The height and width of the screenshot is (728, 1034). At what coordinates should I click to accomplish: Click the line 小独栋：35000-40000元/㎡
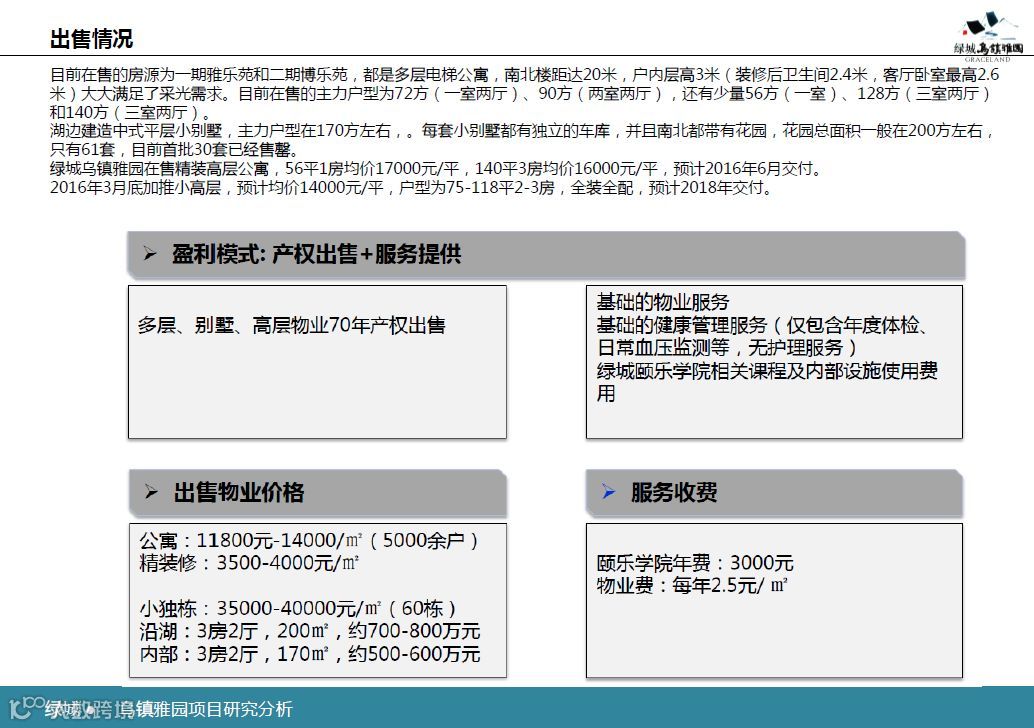[x=297, y=608]
